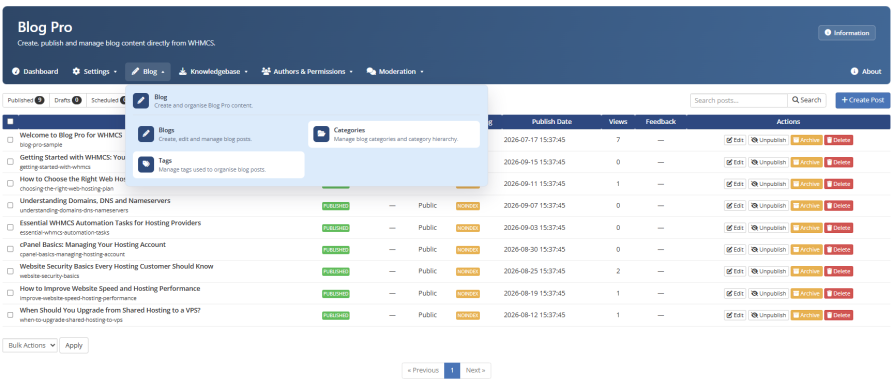Click the Blogs pencil icon in dropdown
The height and width of the screenshot is (389, 892).
point(146,134)
